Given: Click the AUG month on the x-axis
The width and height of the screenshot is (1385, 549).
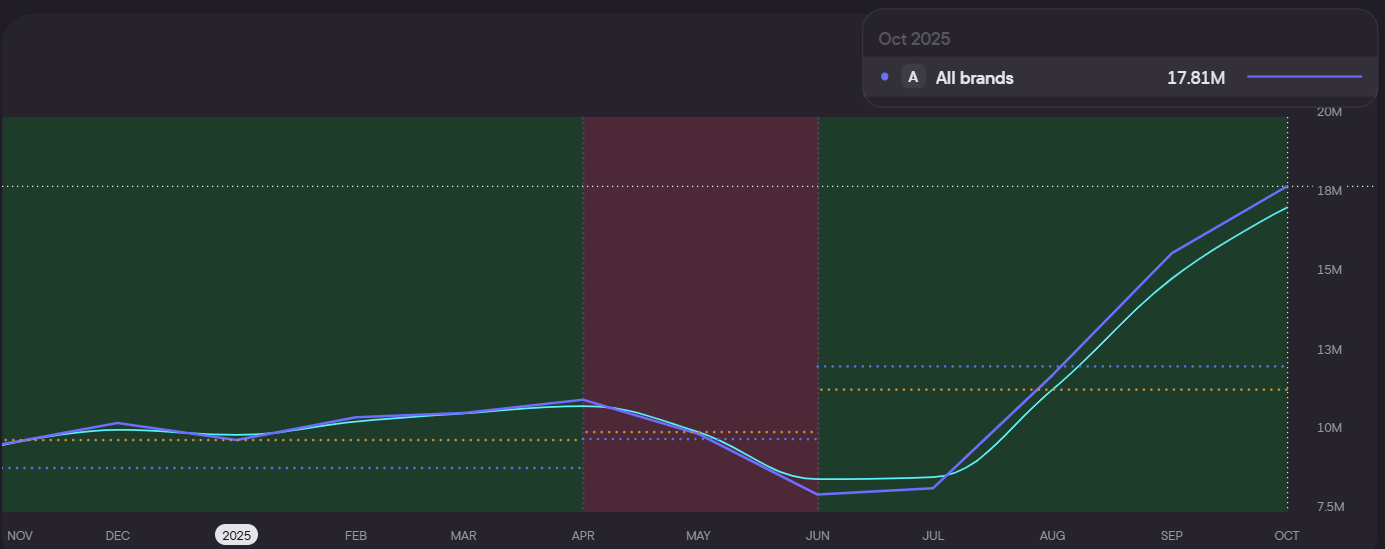Looking at the screenshot, I should coord(1052,536).
